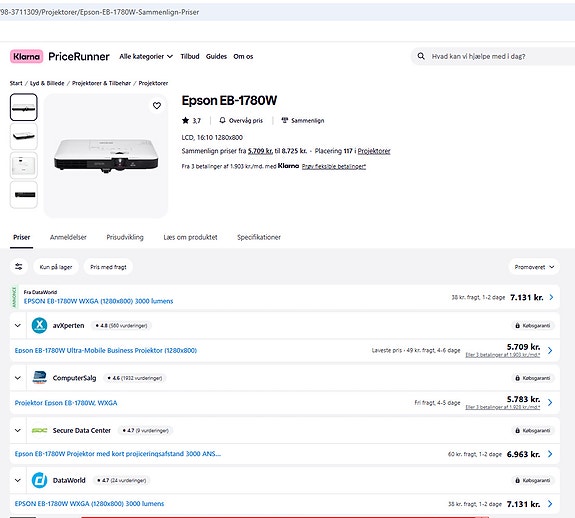Click the bell Overvåg pris icon

pos(222,120)
